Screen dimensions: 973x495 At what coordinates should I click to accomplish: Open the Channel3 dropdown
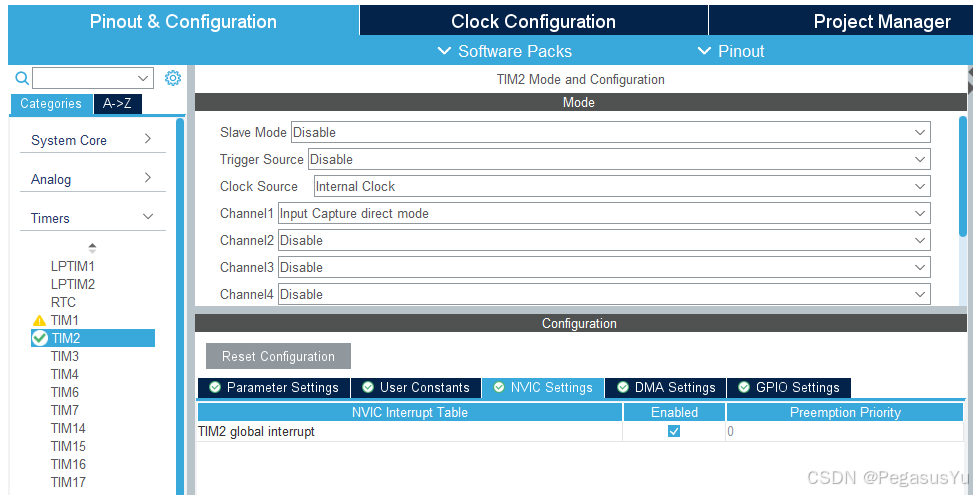point(604,267)
